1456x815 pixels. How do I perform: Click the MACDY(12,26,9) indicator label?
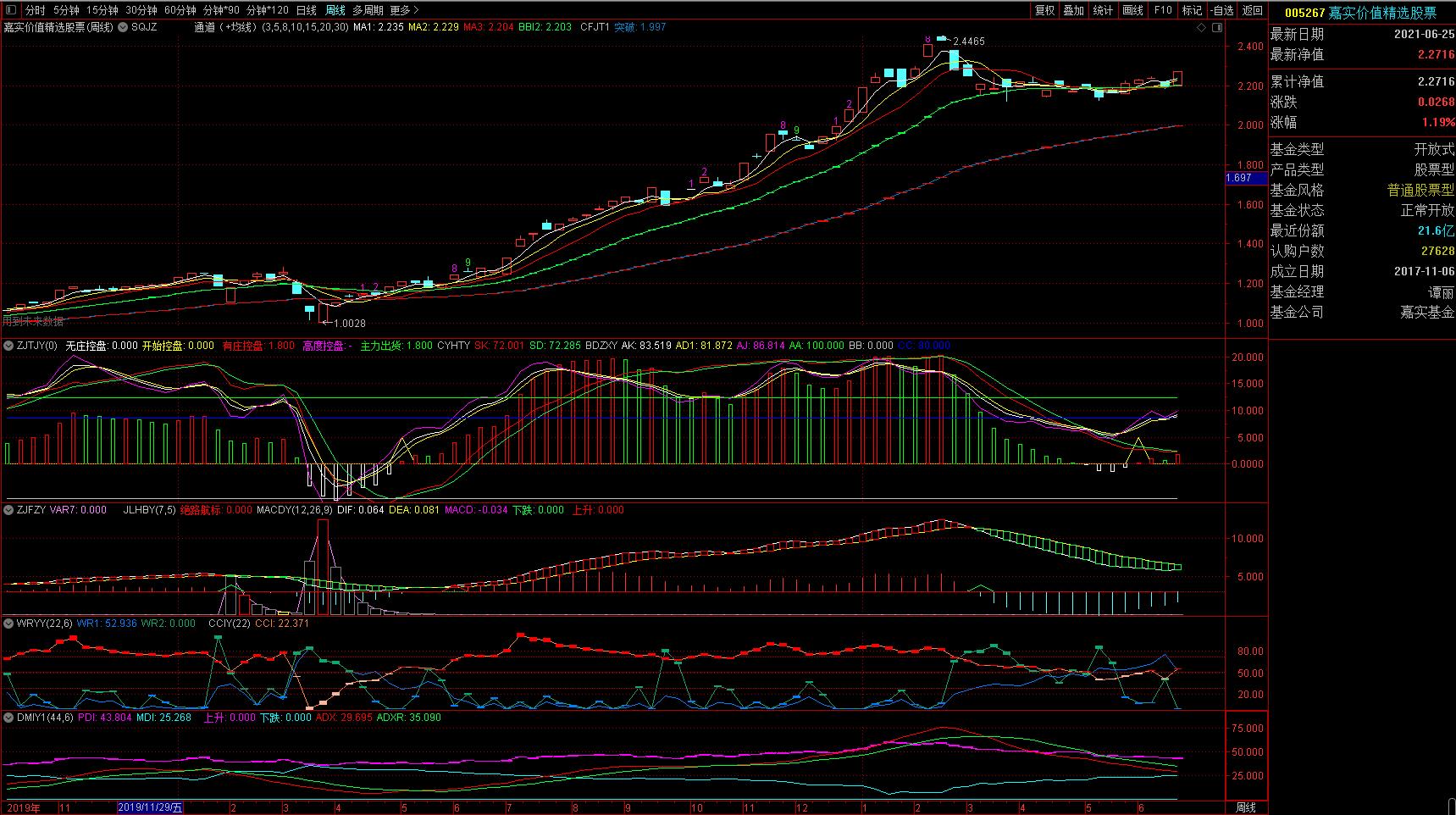pyautogui.click(x=294, y=510)
